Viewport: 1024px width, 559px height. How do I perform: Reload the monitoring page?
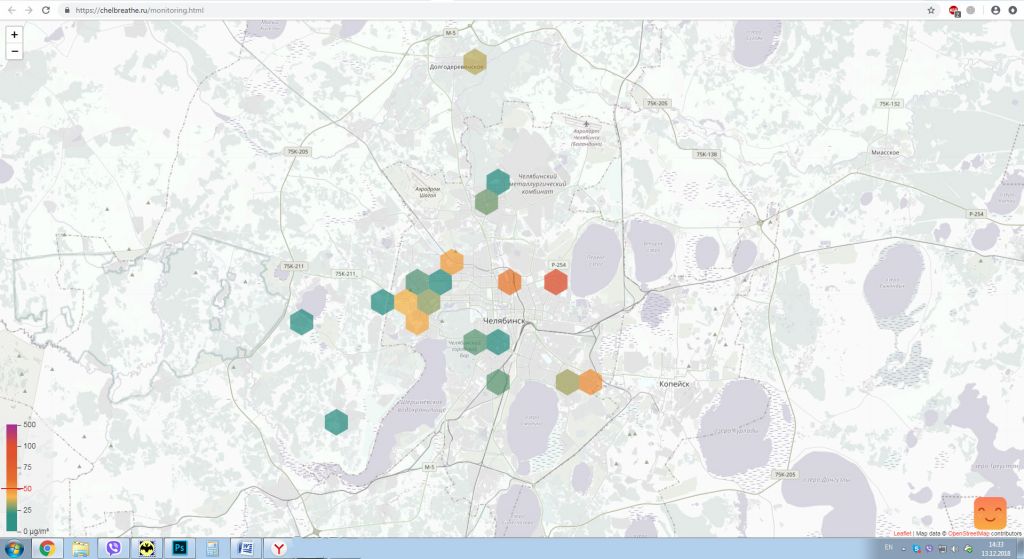click(46, 10)
